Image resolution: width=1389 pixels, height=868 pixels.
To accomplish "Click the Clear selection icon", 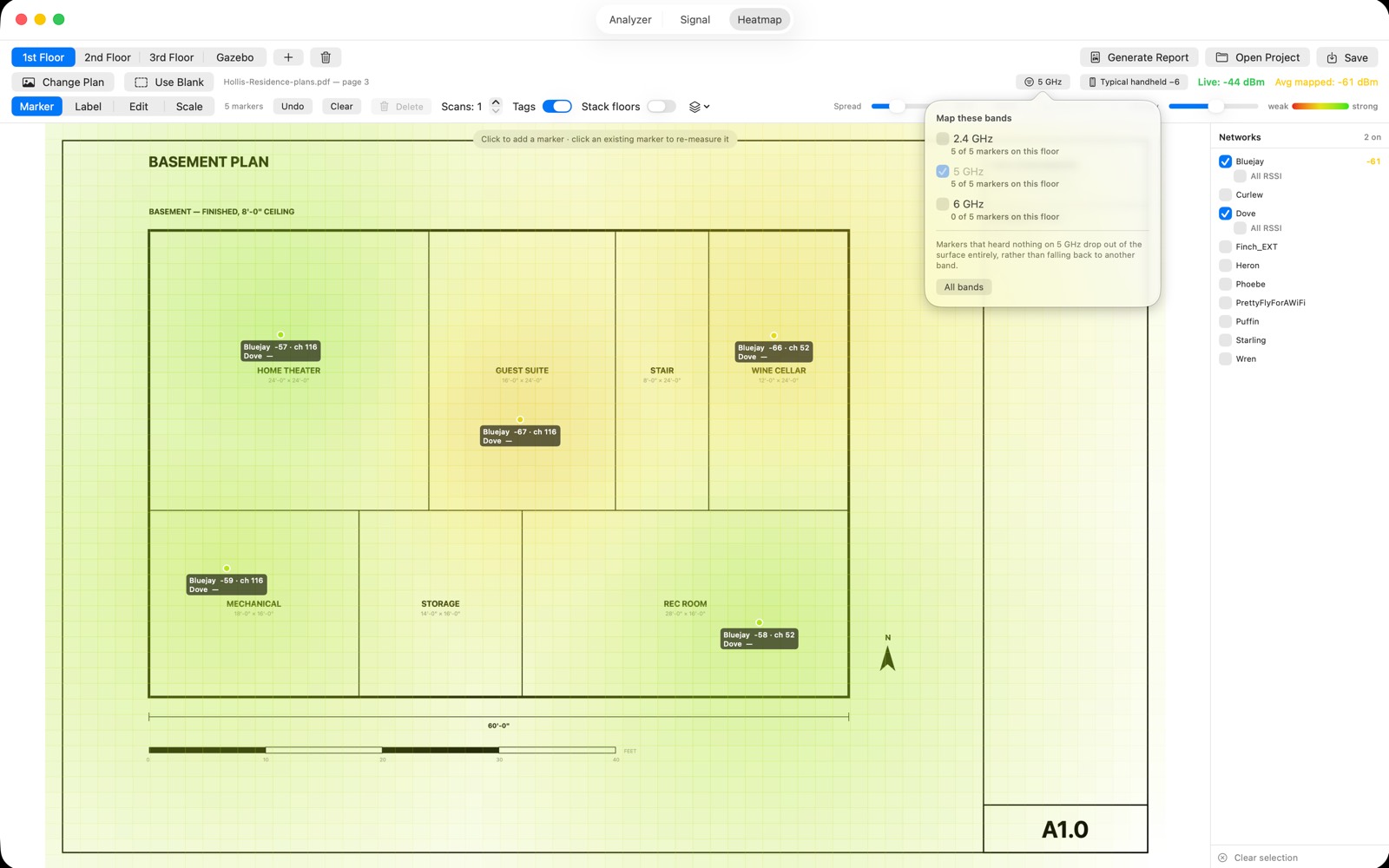I will coord(1222,858).
